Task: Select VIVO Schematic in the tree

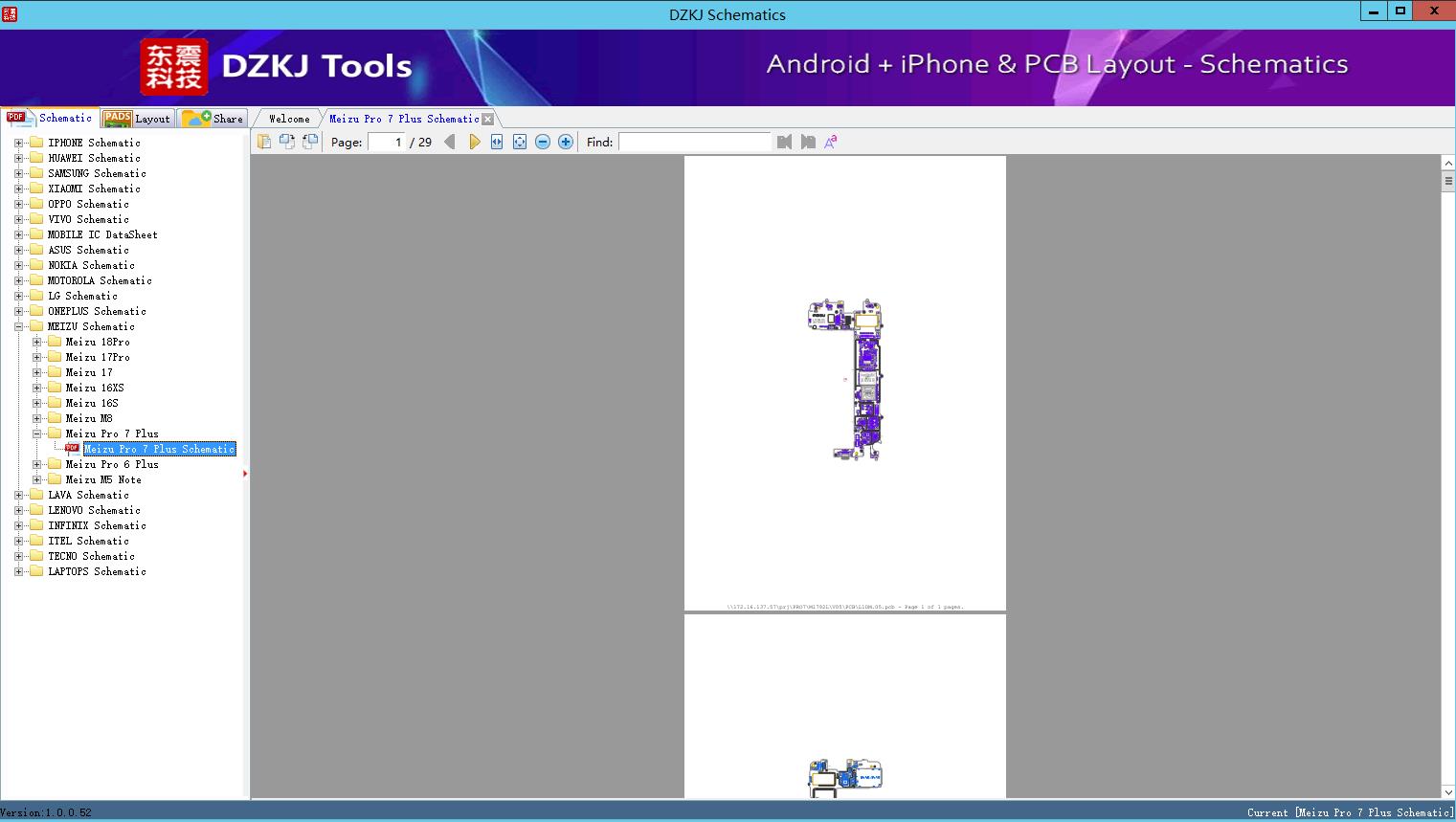Action: coord(88,219)
